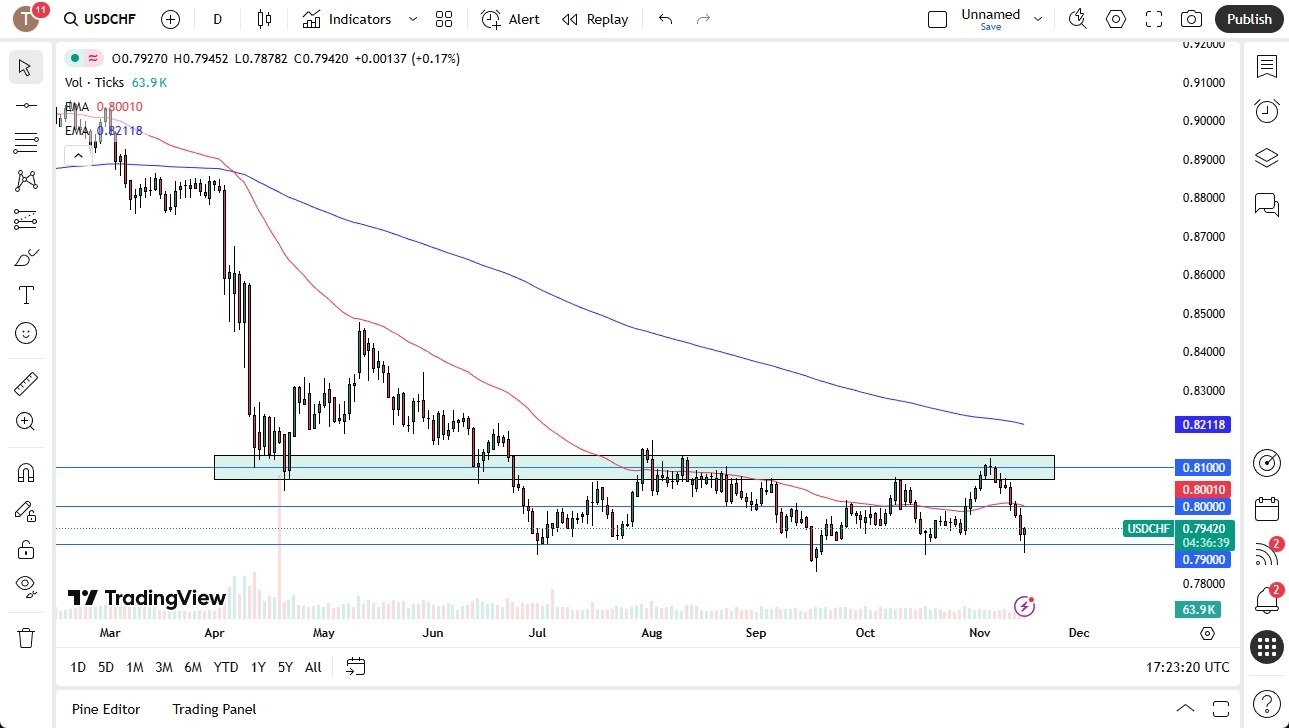1289x728 pixels.
Task: Hide all drawing tools with the eye icon
Action: click(x=25, y=586)
